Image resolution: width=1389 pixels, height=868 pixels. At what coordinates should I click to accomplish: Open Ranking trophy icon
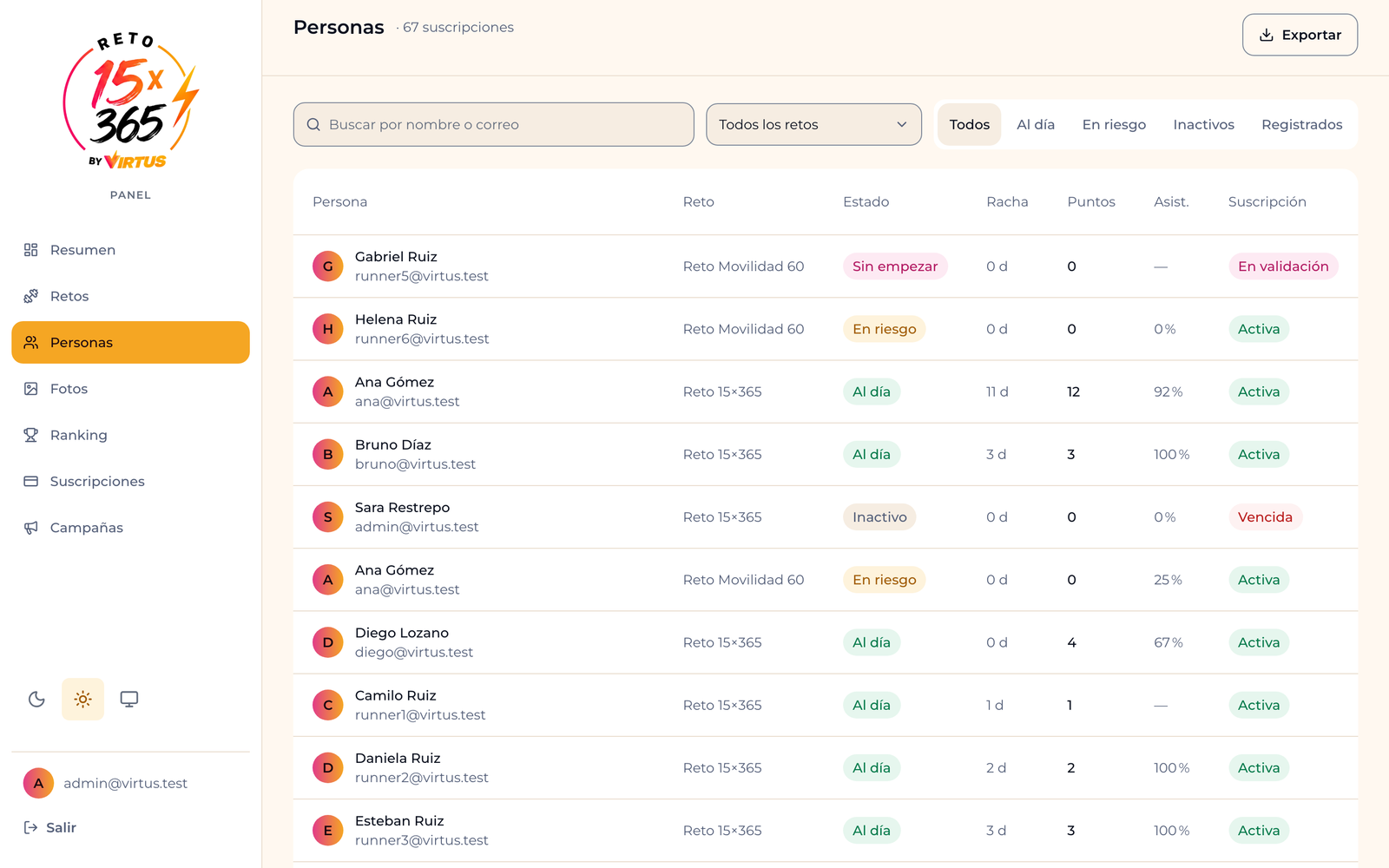click(x=30, y=435)
